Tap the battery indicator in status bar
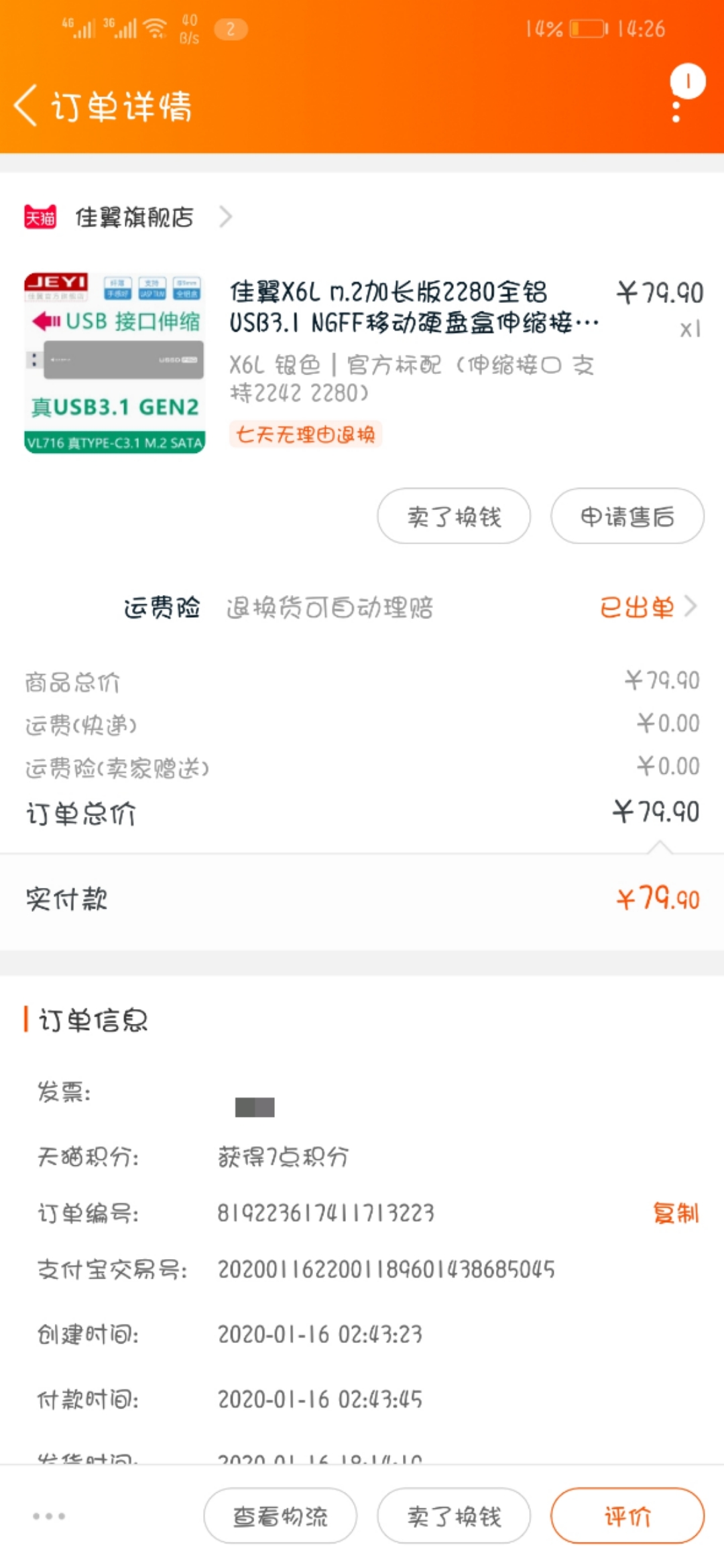This screenshot has height=1568, width=724. (589, 29)
